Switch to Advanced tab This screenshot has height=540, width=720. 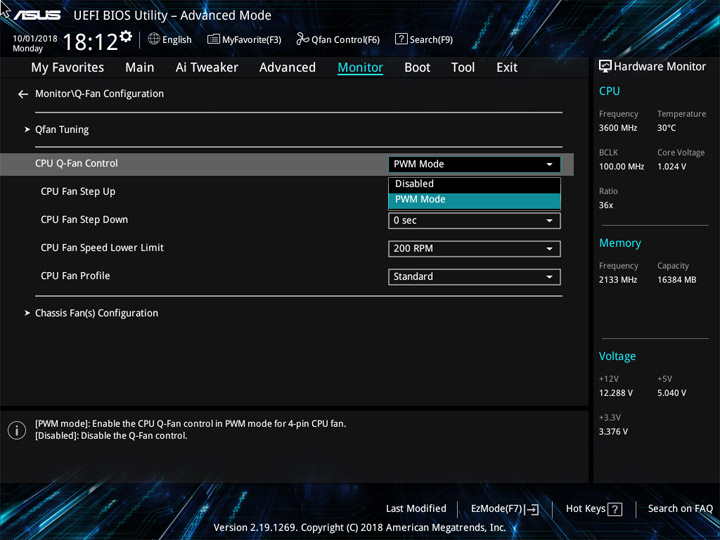(287, 68)
